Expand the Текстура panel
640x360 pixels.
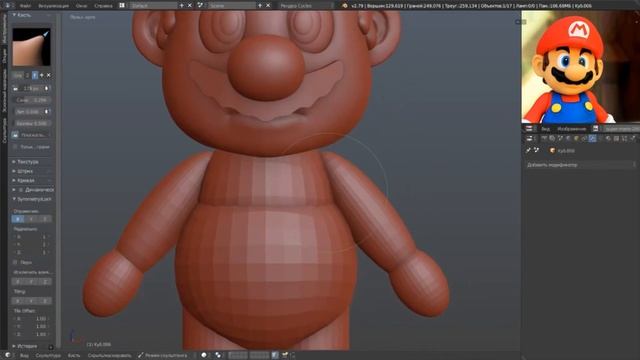coord(28,162)
